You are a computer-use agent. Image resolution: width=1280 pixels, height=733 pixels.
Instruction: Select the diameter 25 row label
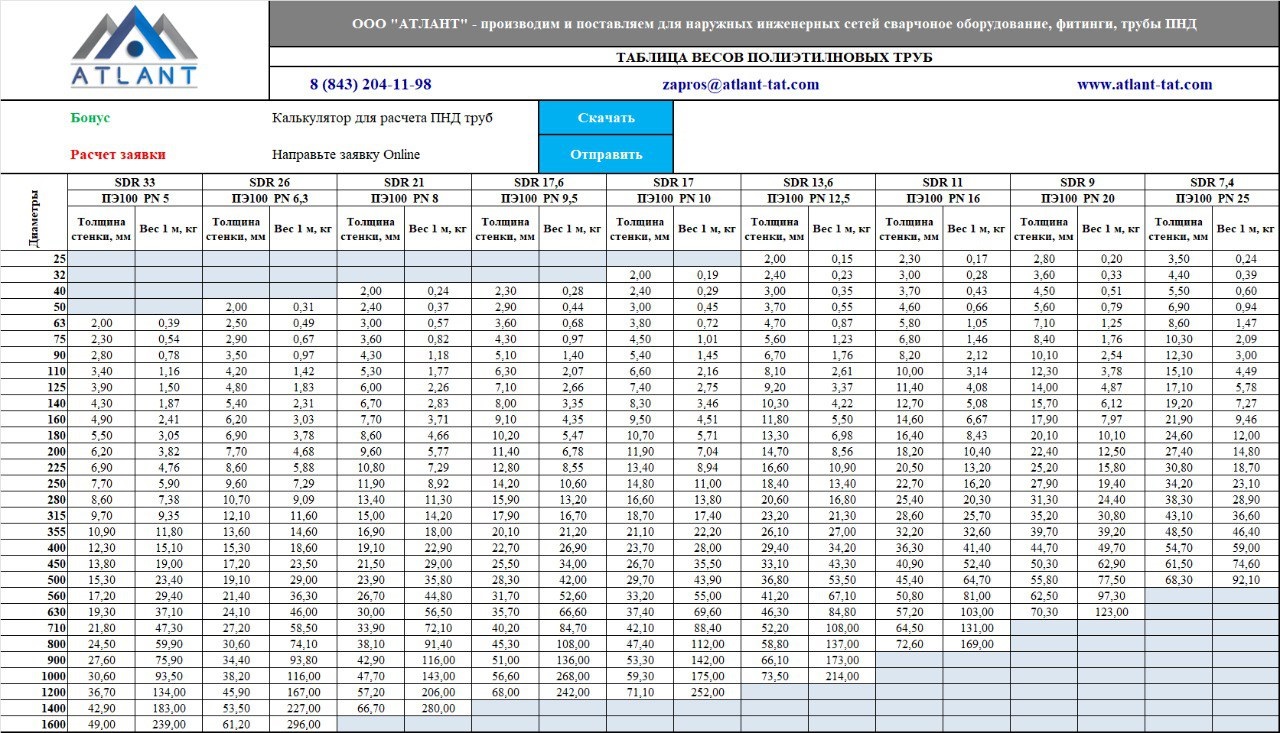(x=34, y=258)
